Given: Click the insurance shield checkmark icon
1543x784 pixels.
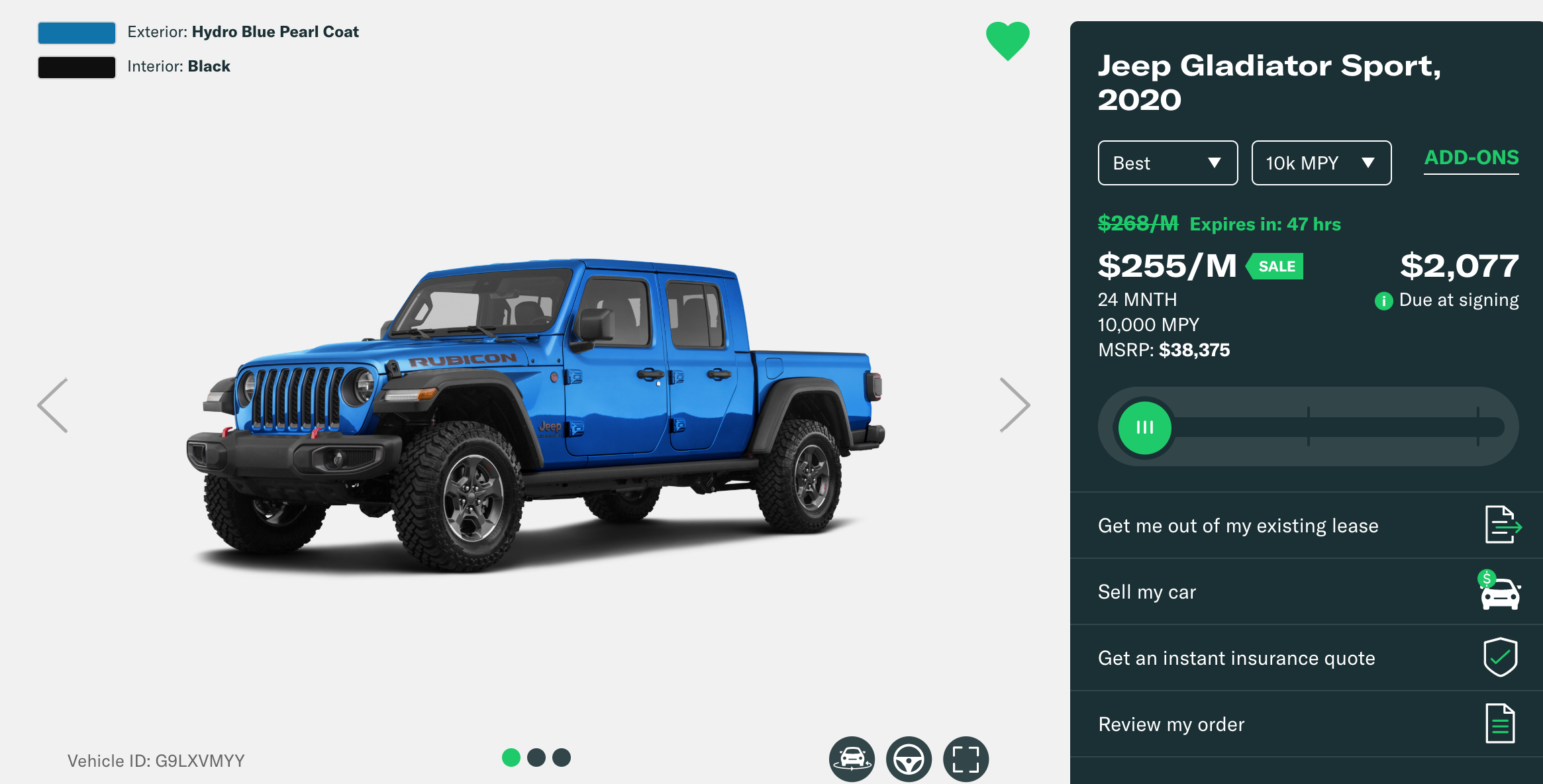Looking at the screenshot, I should [x=1500, y=657].
